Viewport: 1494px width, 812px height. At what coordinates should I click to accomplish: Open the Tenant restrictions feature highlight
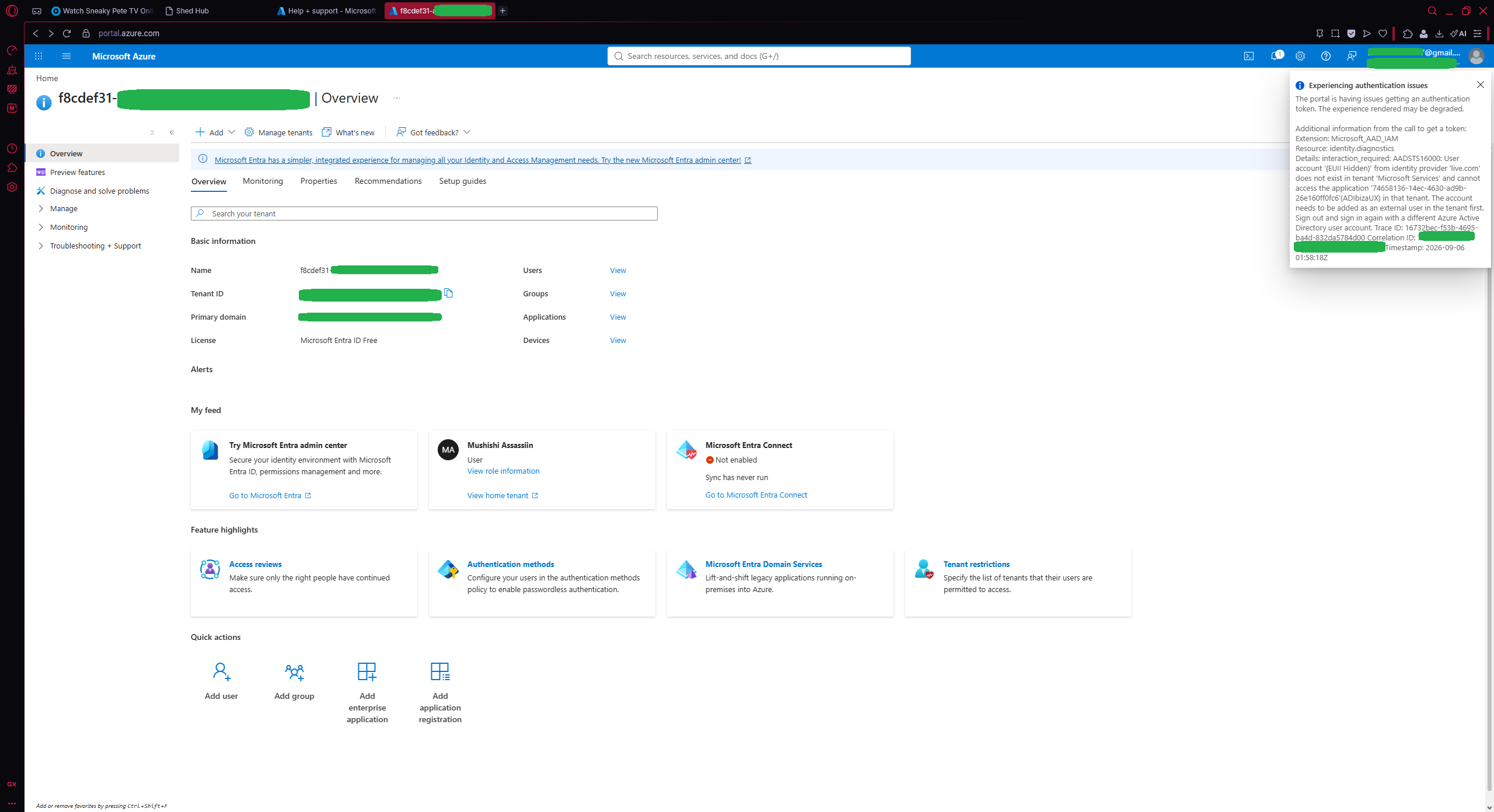pos(976,564)
